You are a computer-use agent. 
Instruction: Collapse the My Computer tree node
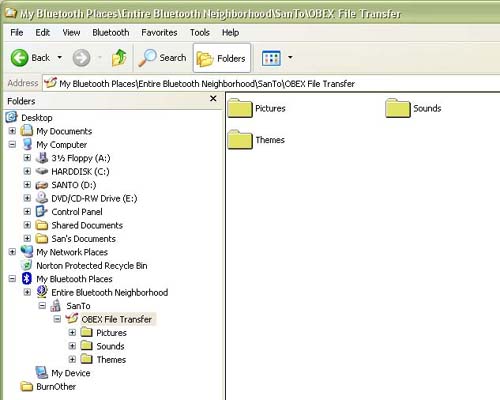(x=12, y=144)
